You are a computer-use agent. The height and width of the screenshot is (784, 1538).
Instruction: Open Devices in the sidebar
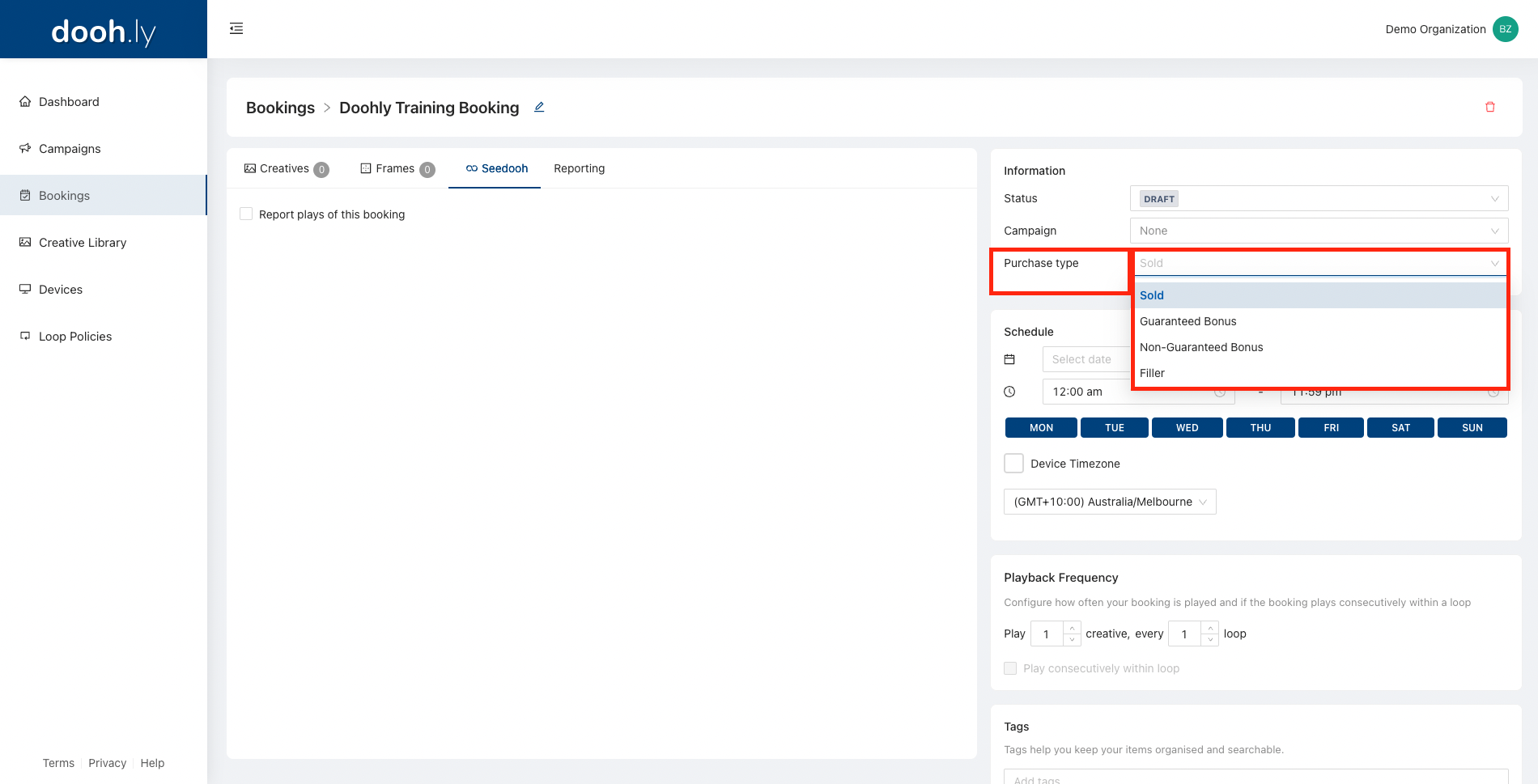tap(104, 290)
